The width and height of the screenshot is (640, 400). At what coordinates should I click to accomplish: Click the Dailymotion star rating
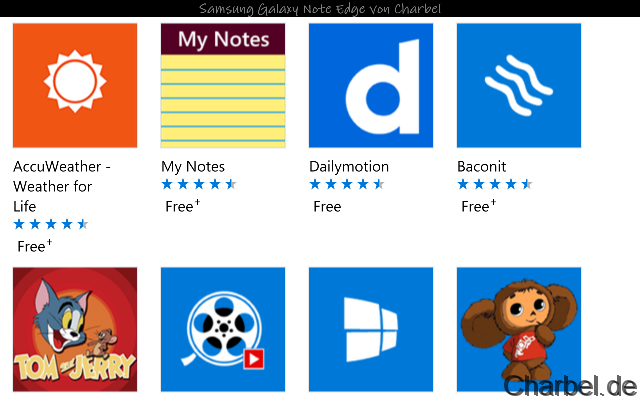pyautogui.click(x=347, y=184)
